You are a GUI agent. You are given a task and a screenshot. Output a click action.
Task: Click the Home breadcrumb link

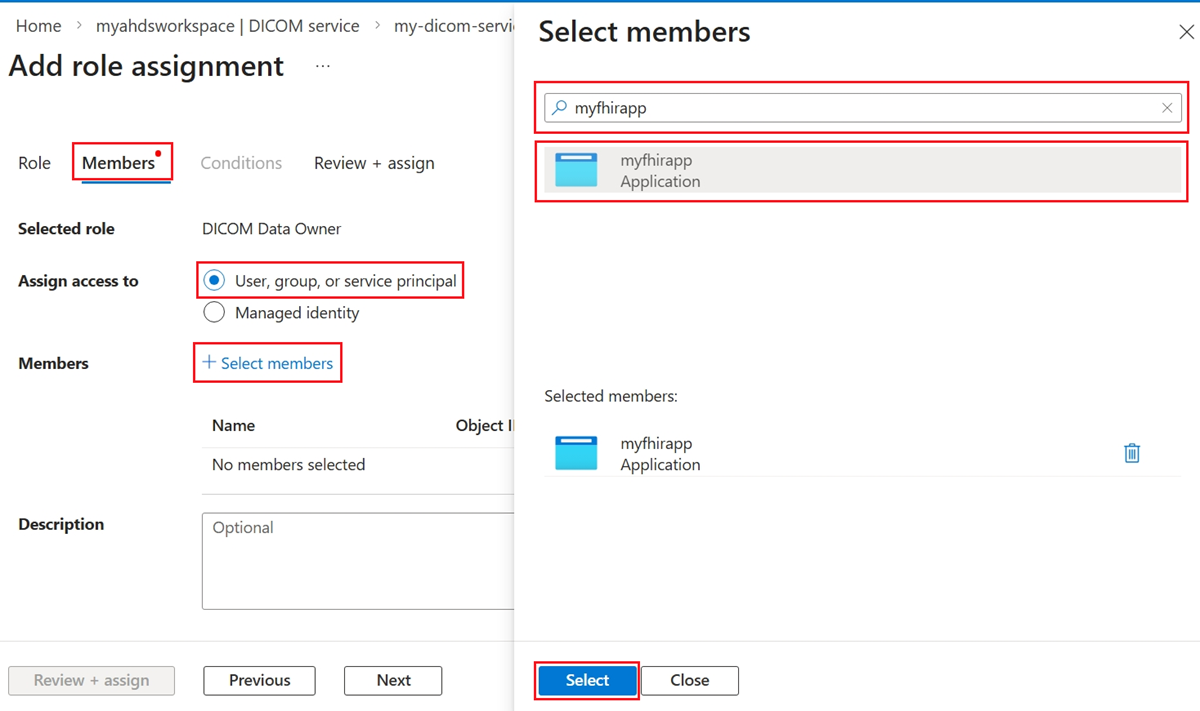(38, 26)
